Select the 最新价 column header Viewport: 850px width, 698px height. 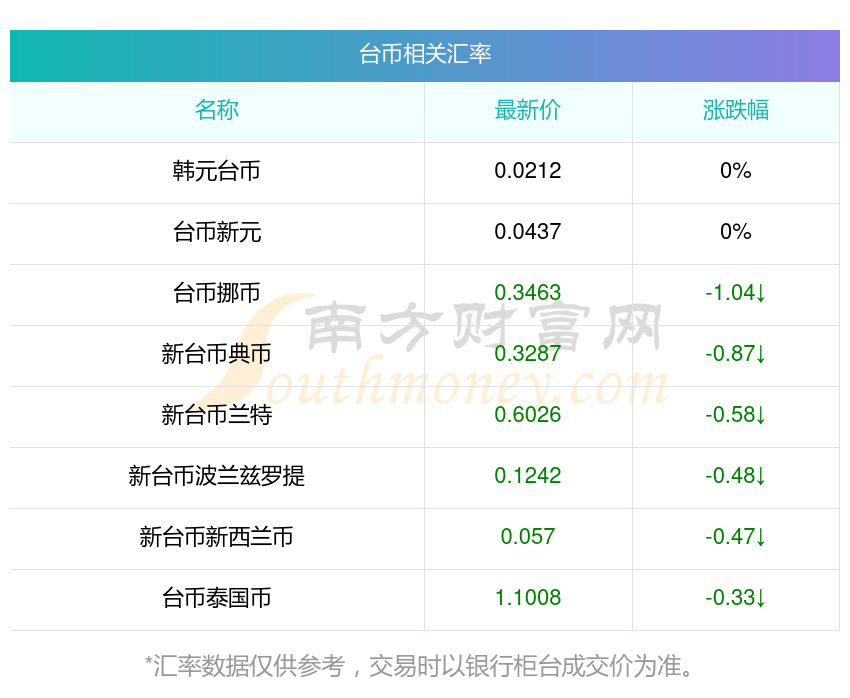[527, 110]
